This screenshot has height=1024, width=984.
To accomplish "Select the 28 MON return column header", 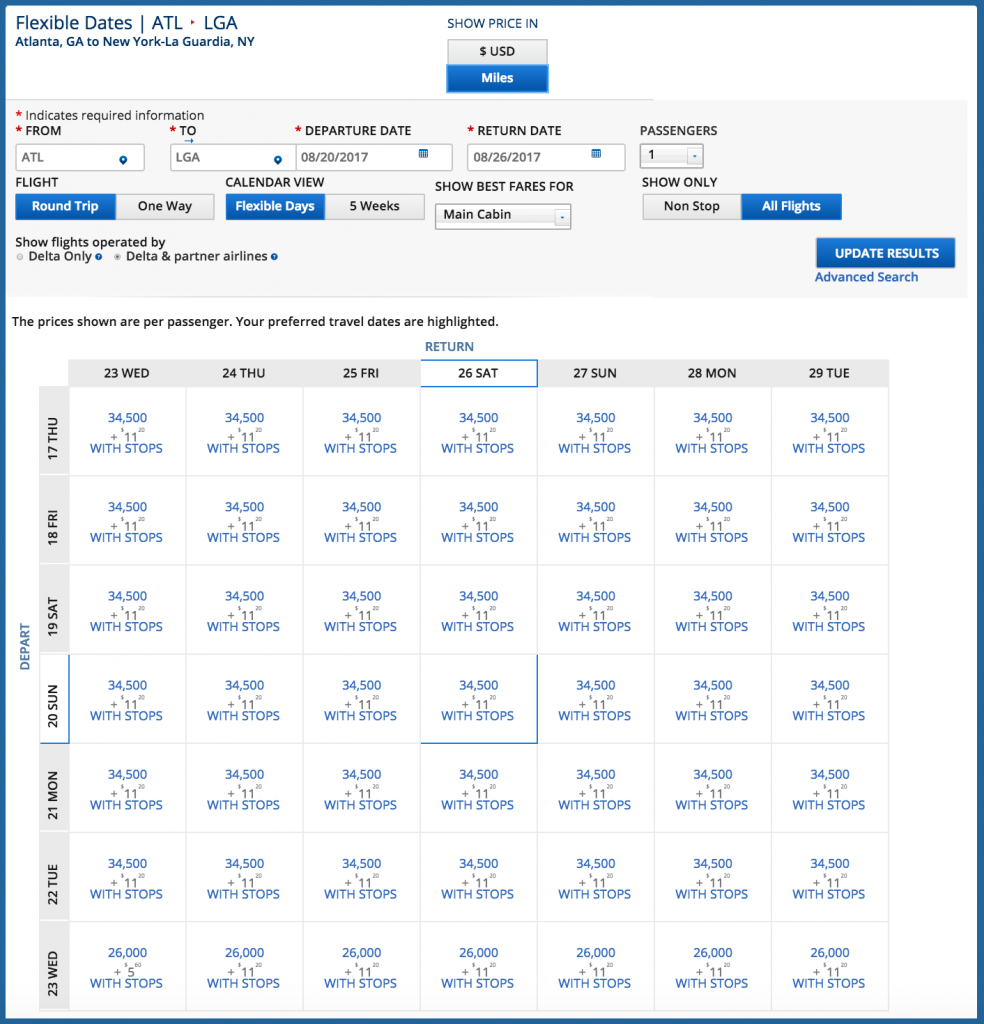I will point(712,374).
